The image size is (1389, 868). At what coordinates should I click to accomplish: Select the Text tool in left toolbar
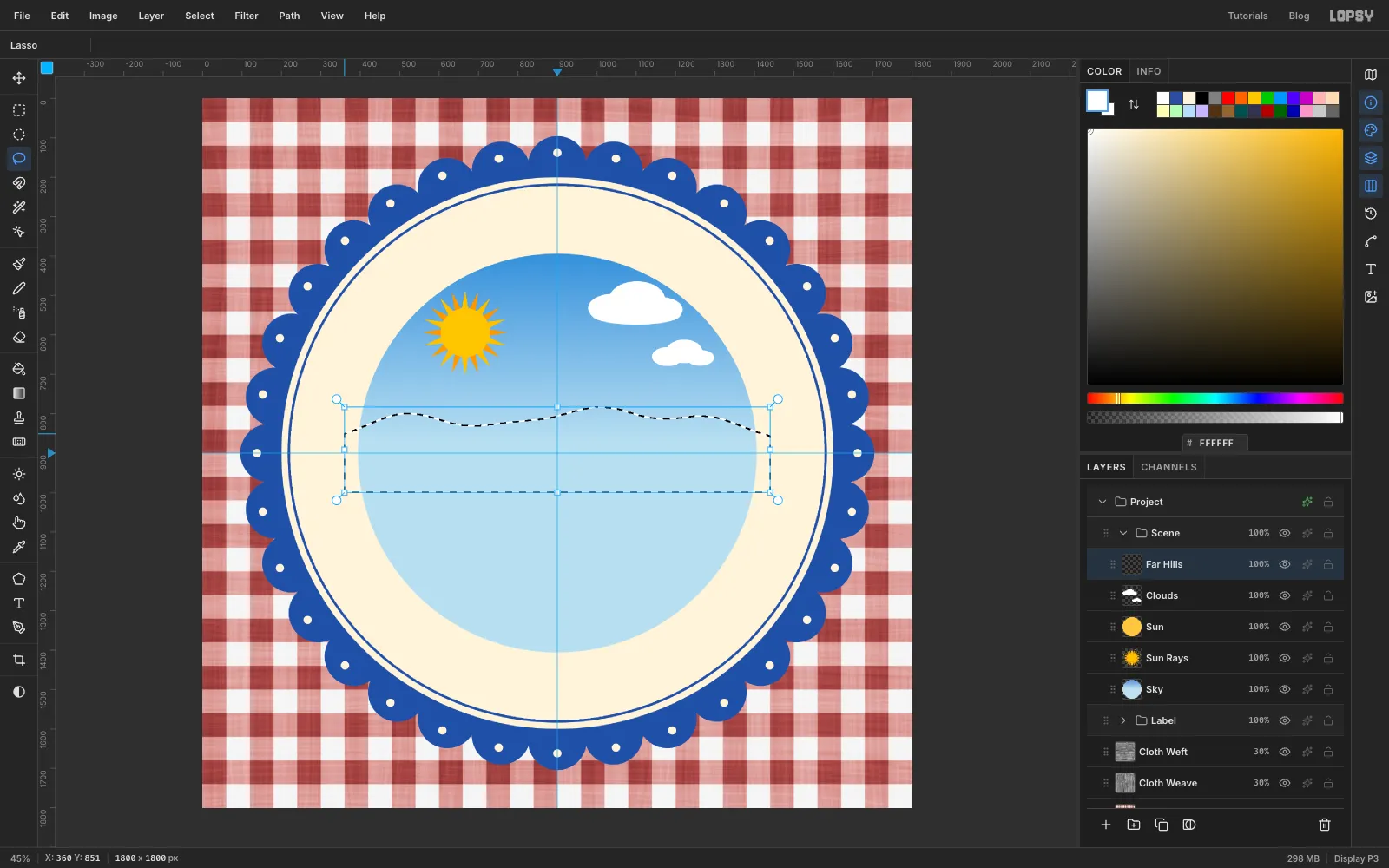coord(19,603)
